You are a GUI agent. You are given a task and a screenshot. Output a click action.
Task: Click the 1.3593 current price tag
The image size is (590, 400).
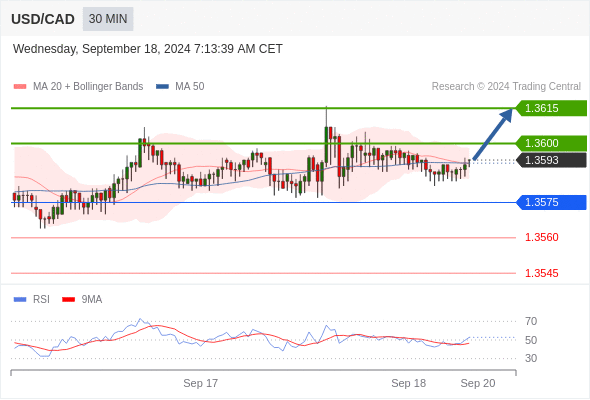551,160
